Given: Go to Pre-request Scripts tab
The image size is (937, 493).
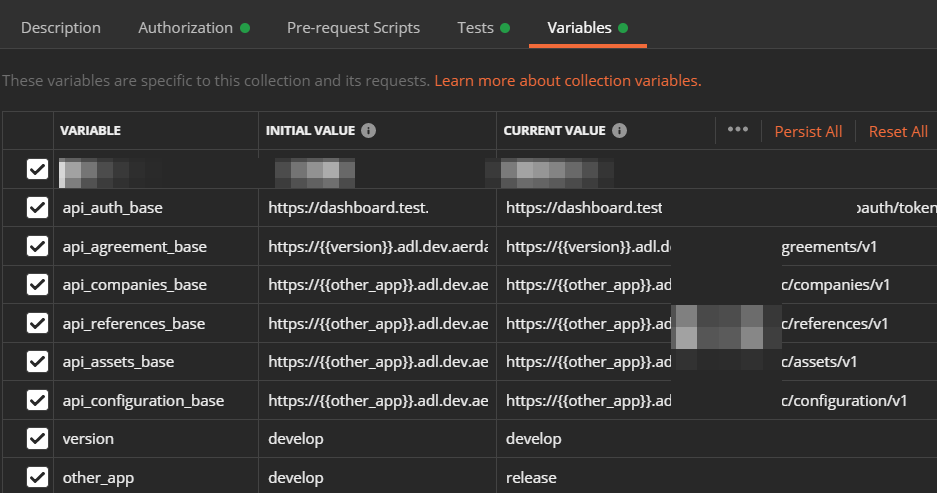Looking at the screenshot, I should (x=353, y=28).
